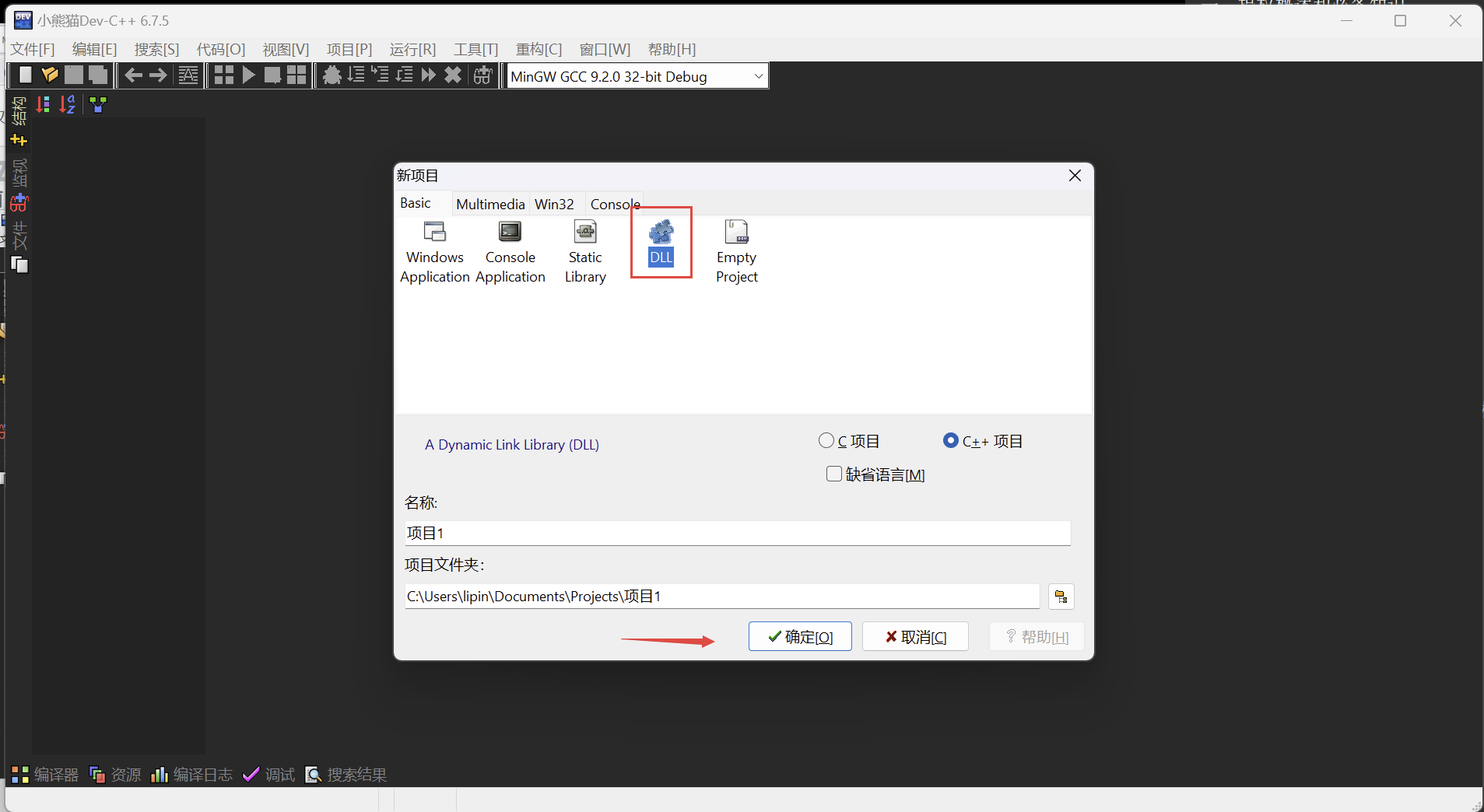The width and height of the screenshot is (1484, 812).
Task: Open the 搜索[S] menu
Action: [x=157, y=49]
